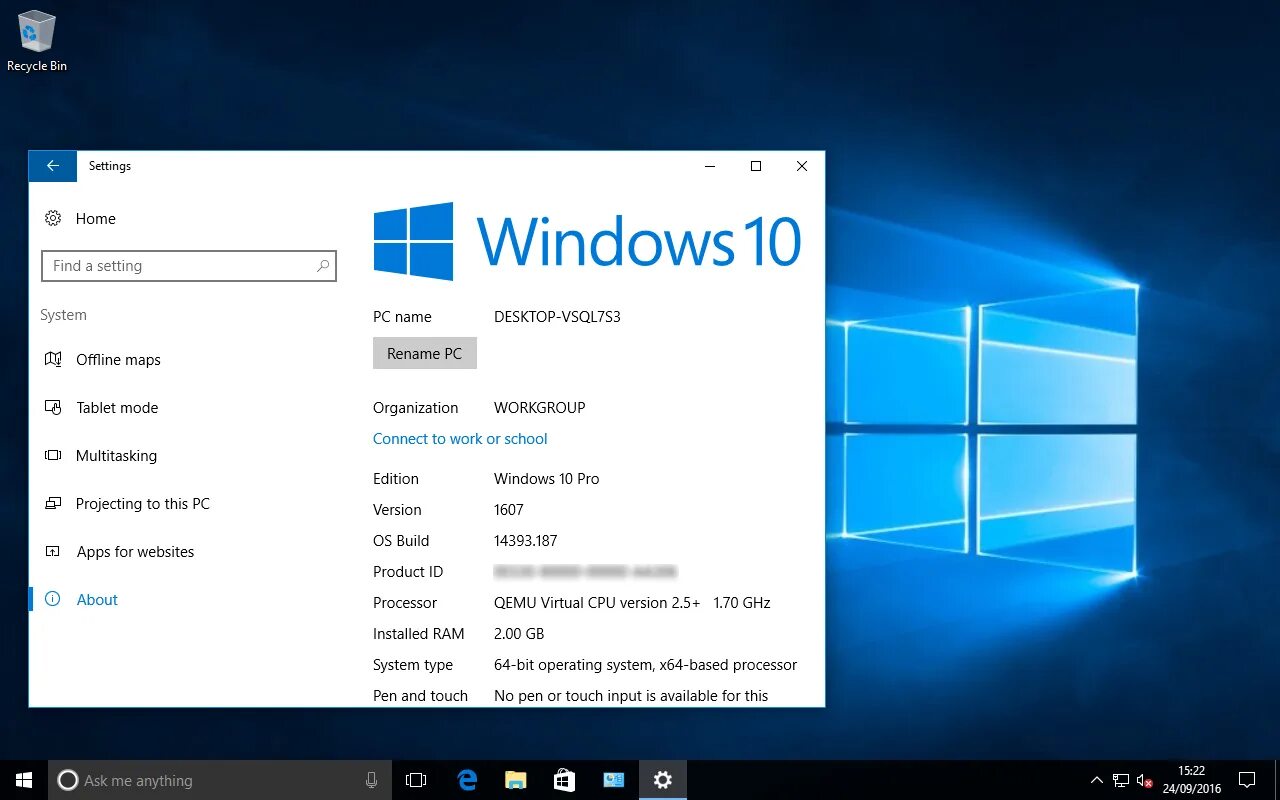Select the Projecting to this PC icon
The width and height of the screenshot is (1280, 800).
tap(53, 503)
